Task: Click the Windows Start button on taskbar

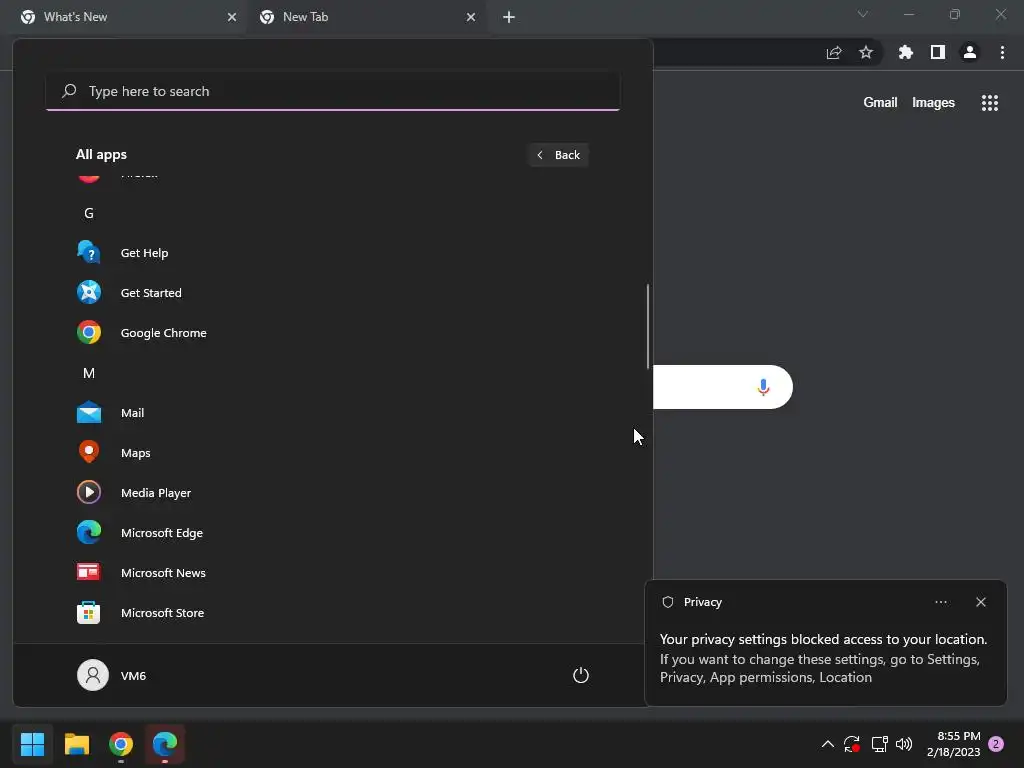Action: coord(32,744)
